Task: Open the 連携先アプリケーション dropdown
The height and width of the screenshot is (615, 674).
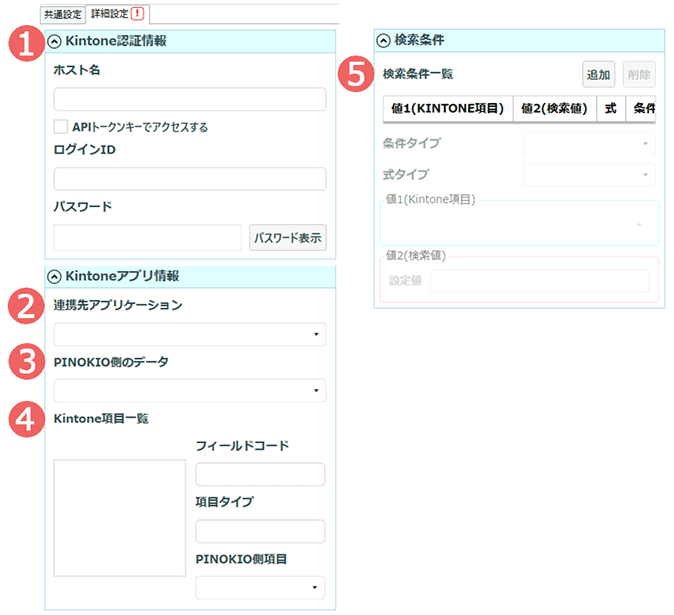Action: (190, 334)
